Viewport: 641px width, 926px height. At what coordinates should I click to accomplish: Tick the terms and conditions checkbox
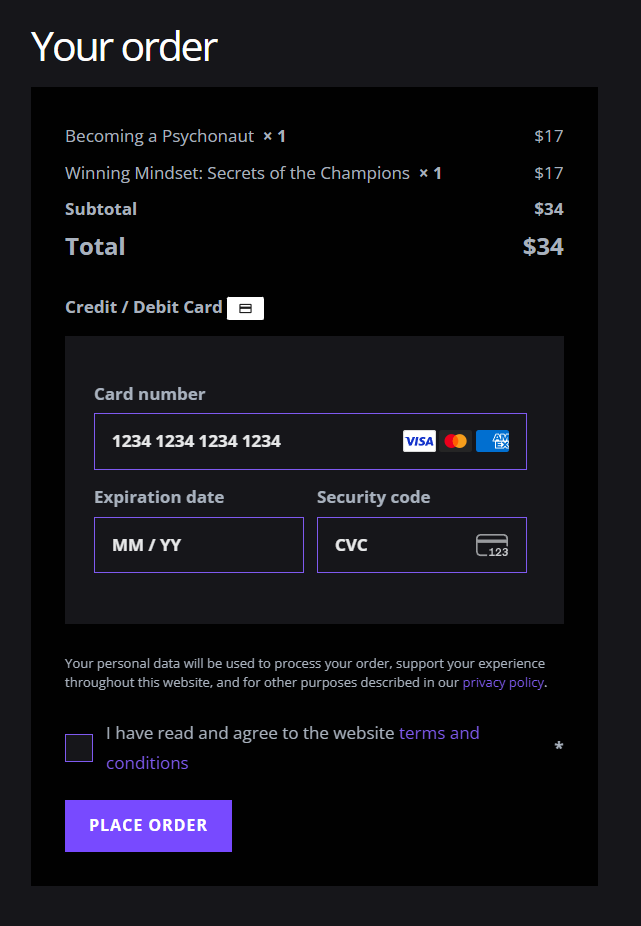(x=79, y=748)
